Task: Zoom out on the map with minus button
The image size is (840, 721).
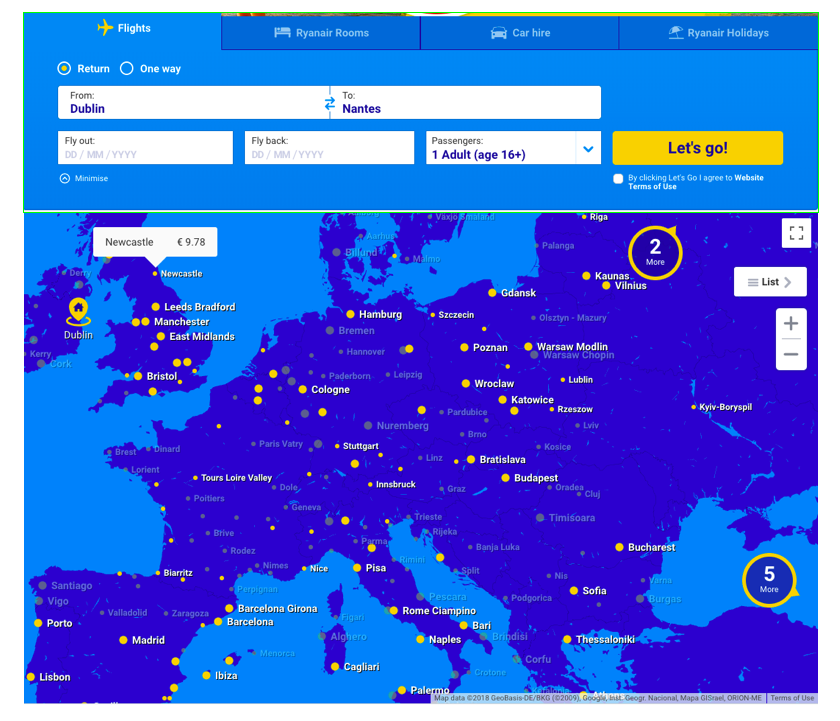Action: pyautogui.click(x=791, y=354)
